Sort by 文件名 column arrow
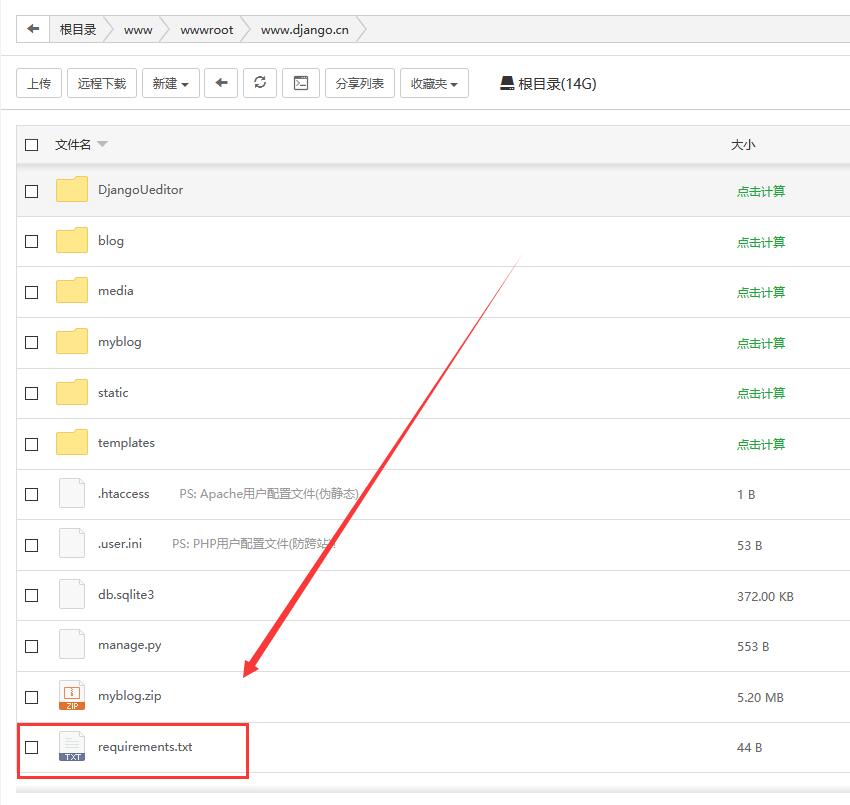850x805 pixels. click(x=102, y=145)
